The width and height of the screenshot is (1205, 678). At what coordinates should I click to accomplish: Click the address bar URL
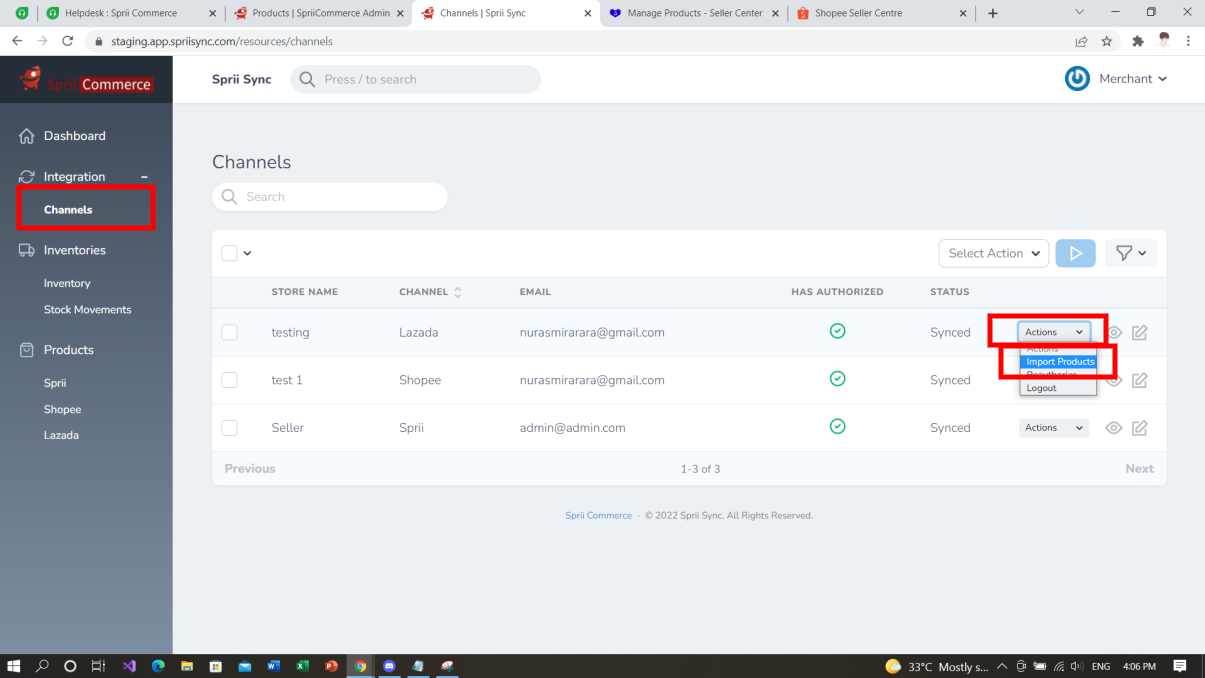(222, 42)
